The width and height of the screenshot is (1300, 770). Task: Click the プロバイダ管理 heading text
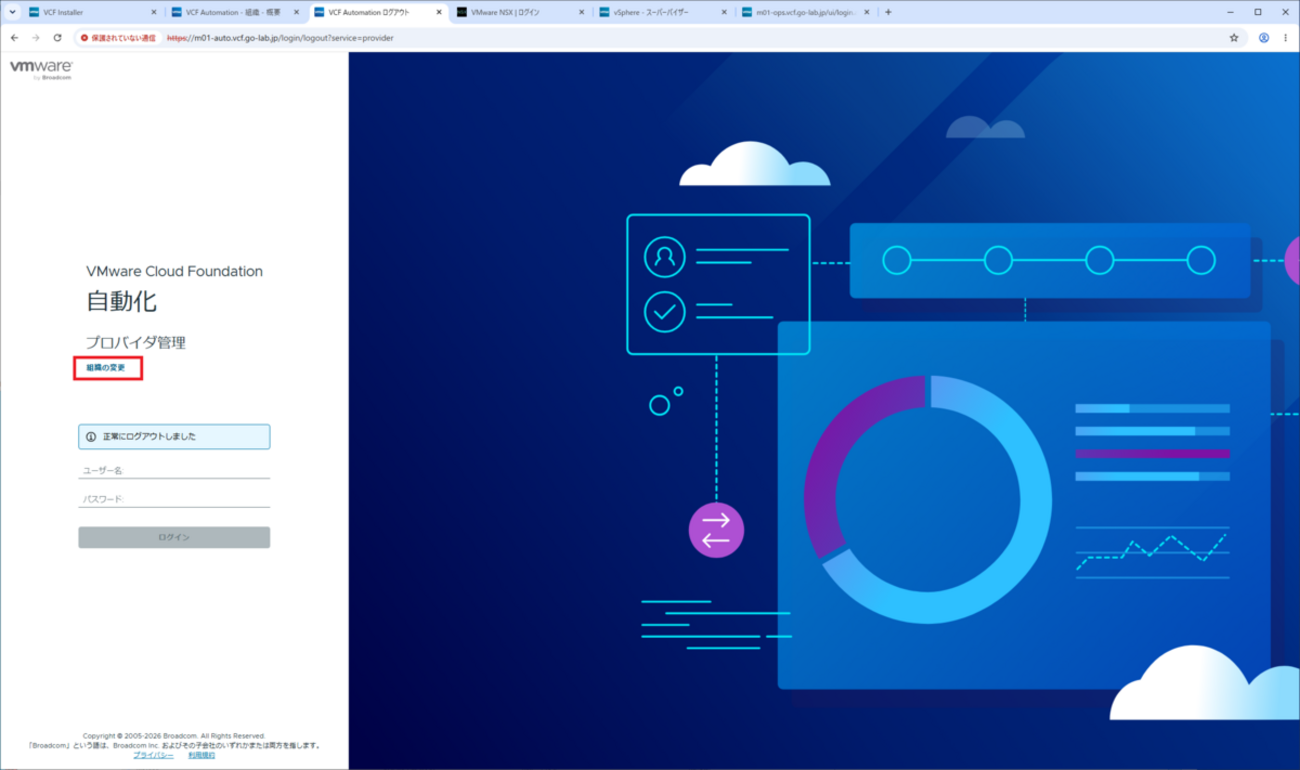[x=135, y=342]
